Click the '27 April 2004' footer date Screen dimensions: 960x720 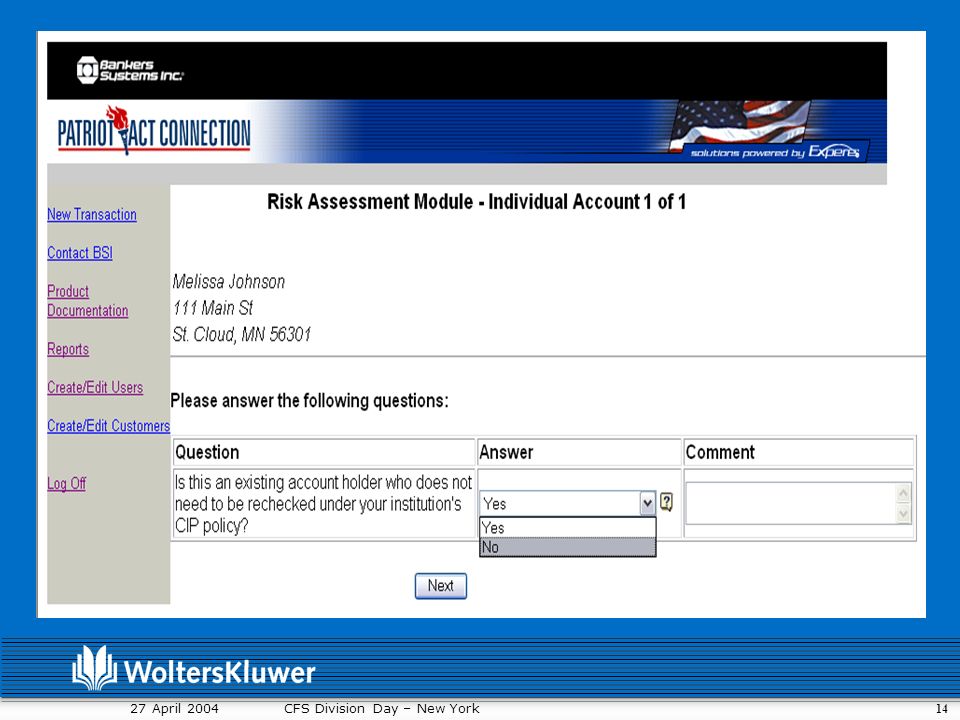tap(174, 709)
